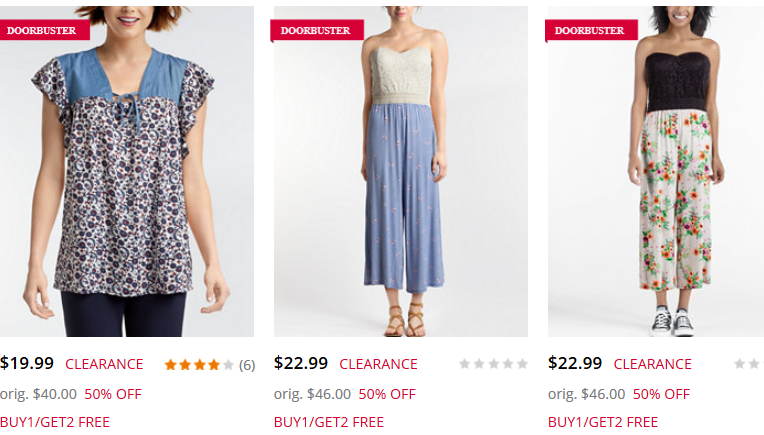Click Buy1/Get2 Free offer under the blue jumpsuit

329,422
